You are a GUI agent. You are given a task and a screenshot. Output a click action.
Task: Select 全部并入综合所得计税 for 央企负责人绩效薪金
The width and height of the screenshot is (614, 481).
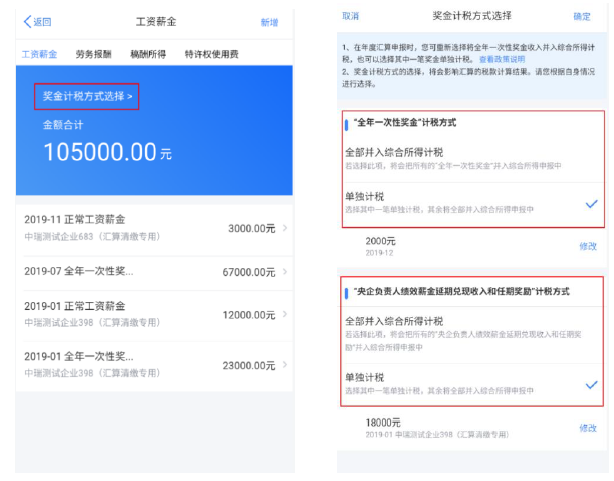[x=473, y=334]
